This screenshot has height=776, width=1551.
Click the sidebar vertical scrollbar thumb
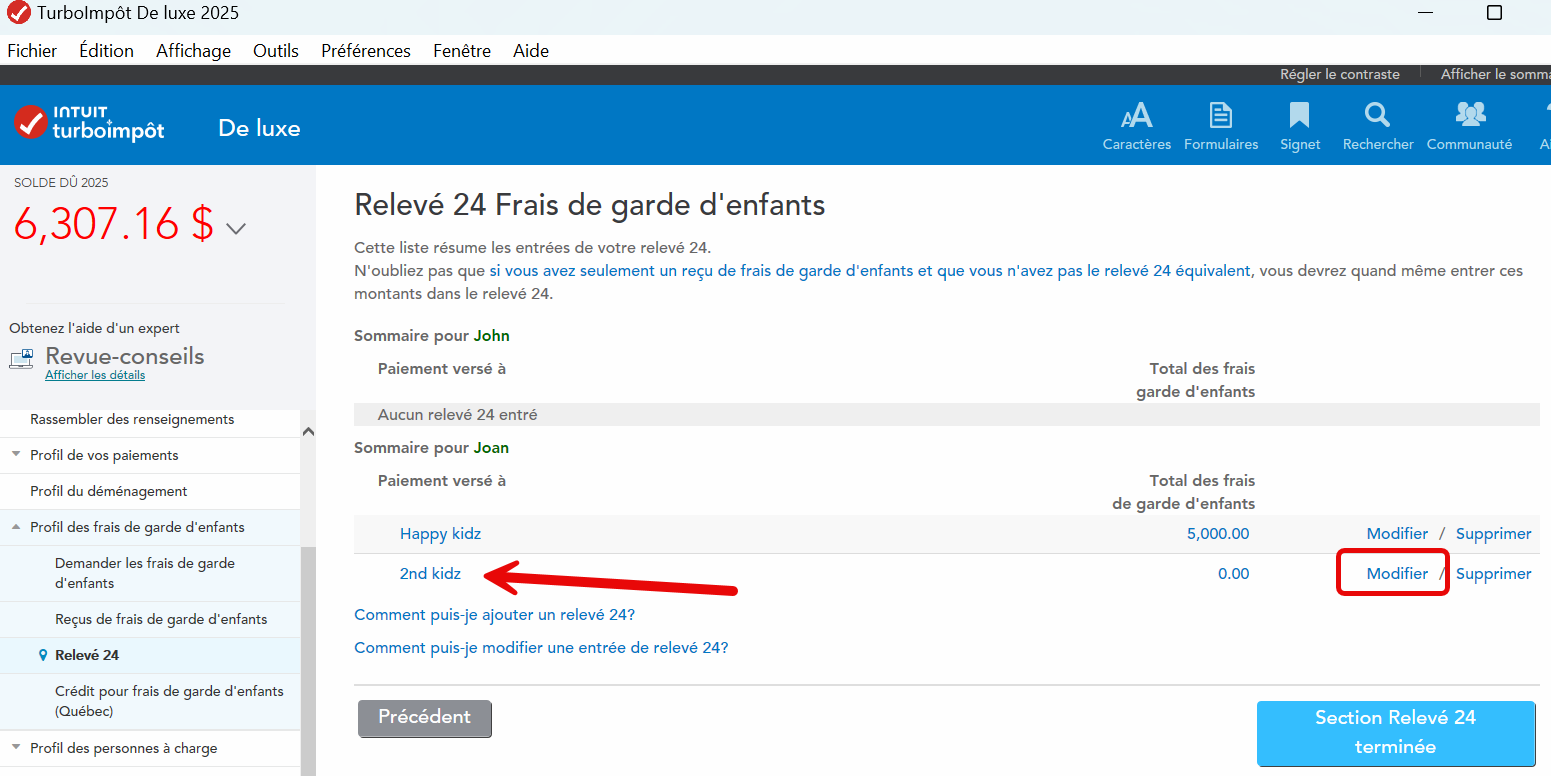tap(308, 660)
